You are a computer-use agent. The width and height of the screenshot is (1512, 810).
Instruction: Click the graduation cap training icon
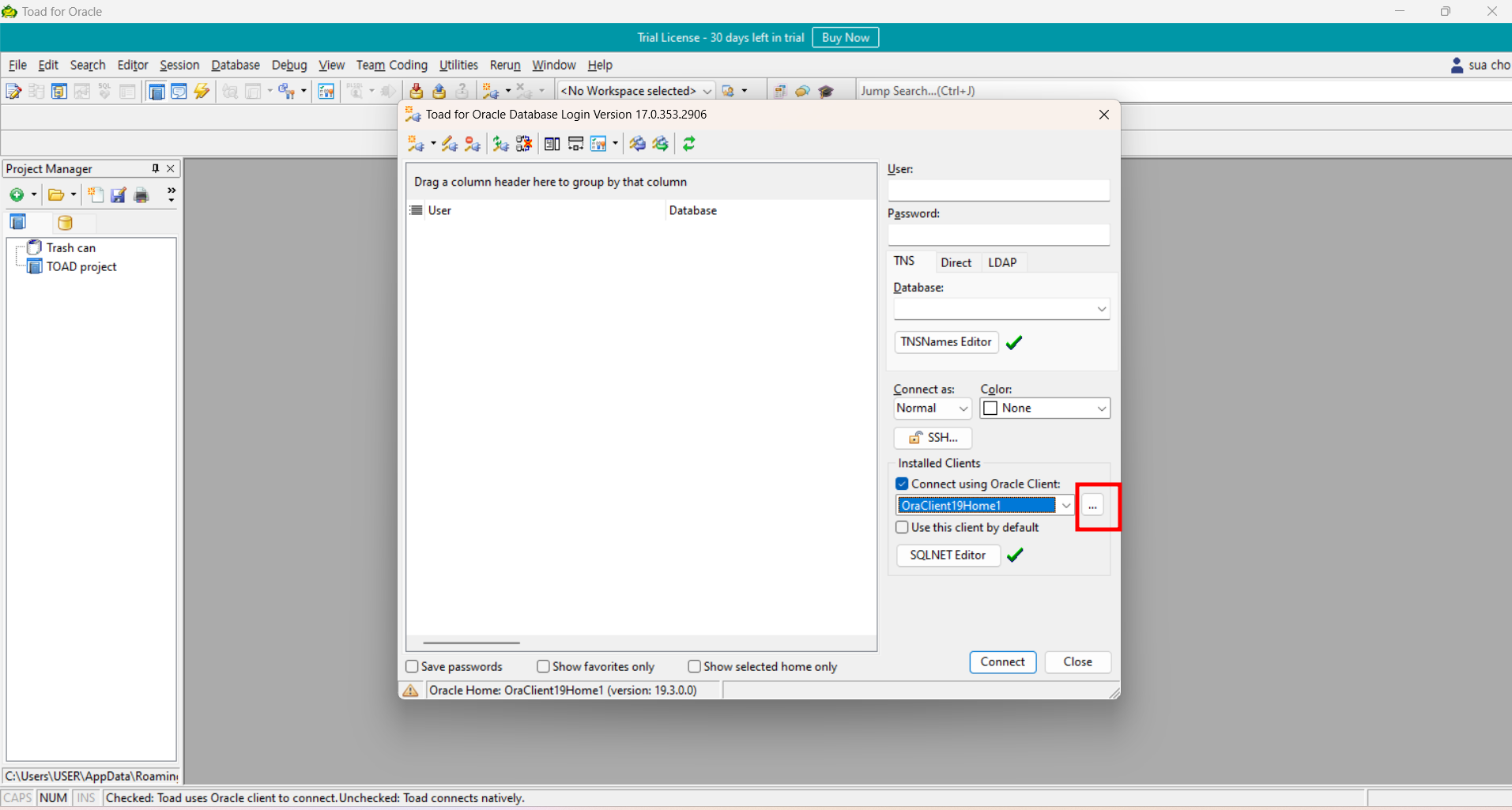827,91
